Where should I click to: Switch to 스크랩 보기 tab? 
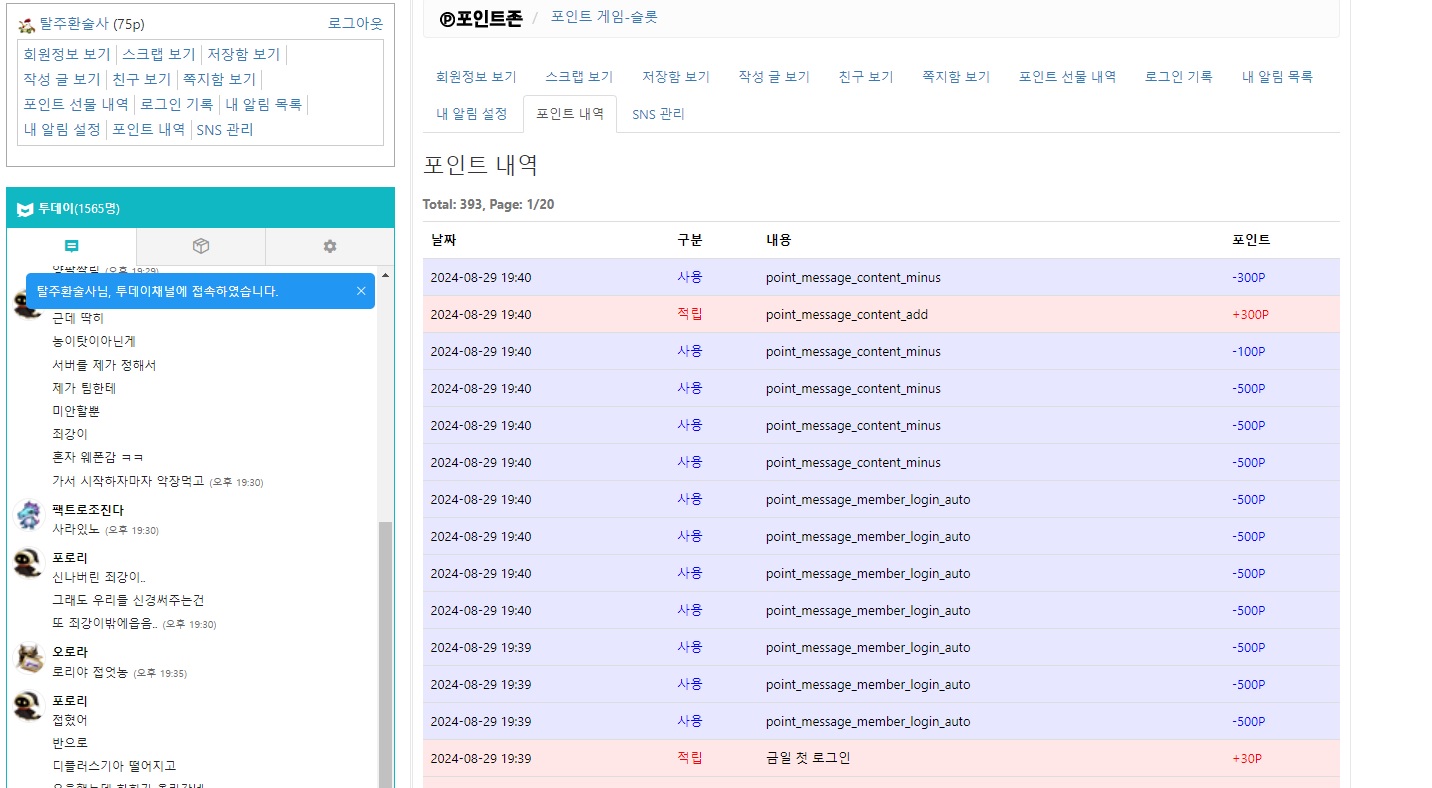click(579, 77)
